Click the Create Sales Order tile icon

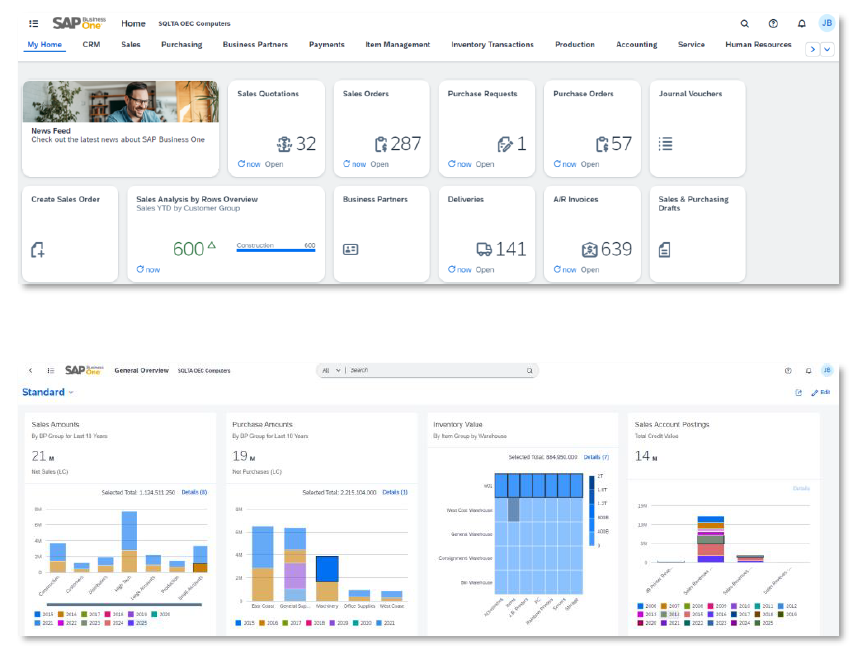38,250
